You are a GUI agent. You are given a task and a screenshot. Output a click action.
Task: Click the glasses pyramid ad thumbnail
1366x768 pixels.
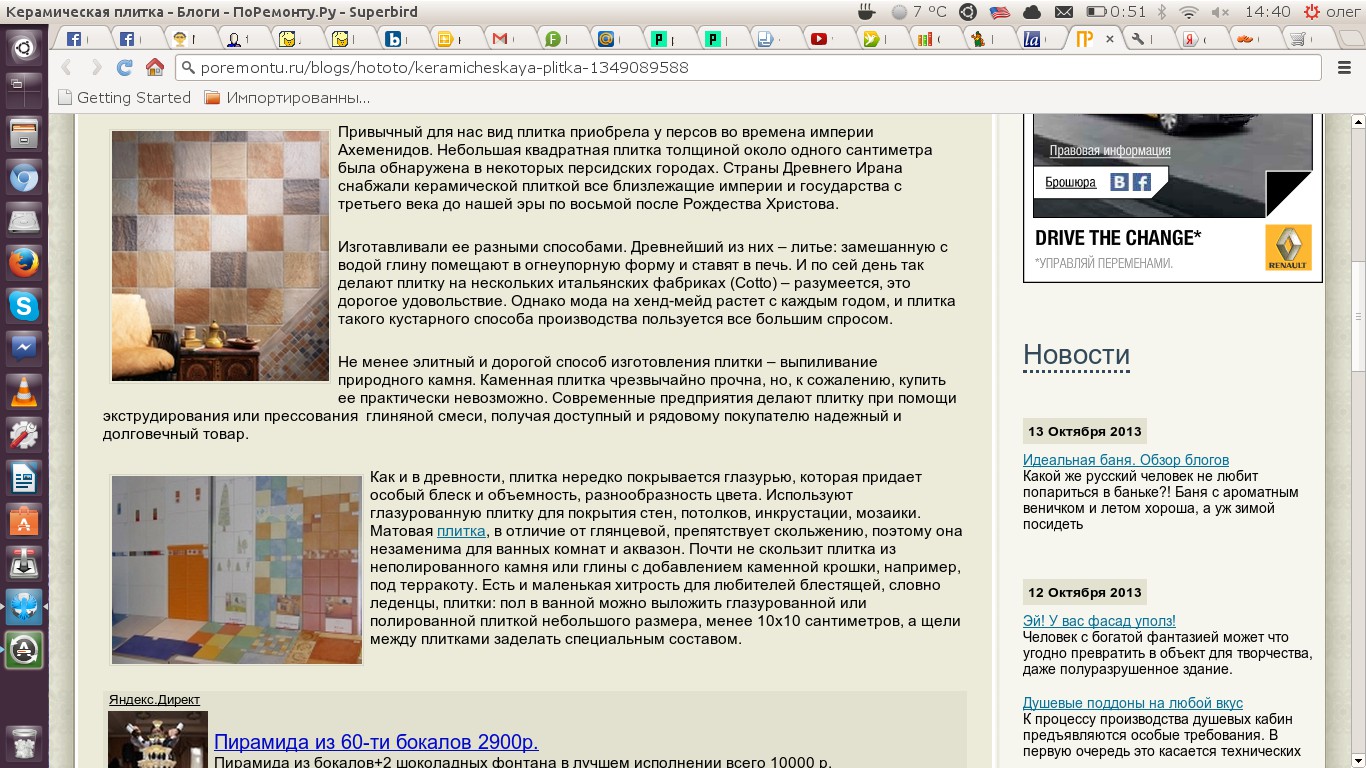(158, 740)
